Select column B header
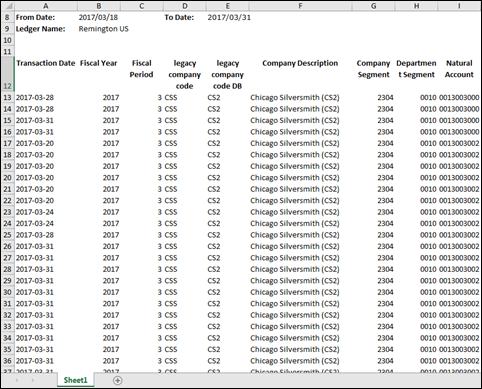482x389 pixels. 99,6
